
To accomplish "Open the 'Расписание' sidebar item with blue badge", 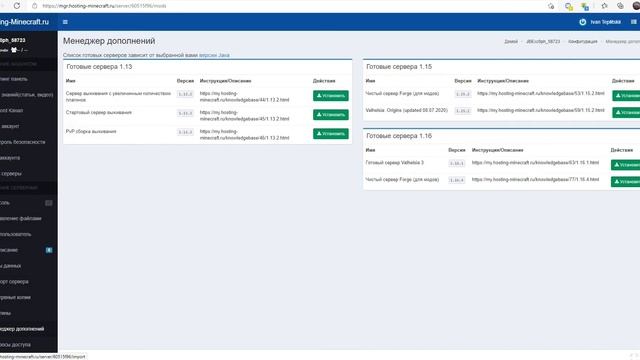I will [29, 250].
